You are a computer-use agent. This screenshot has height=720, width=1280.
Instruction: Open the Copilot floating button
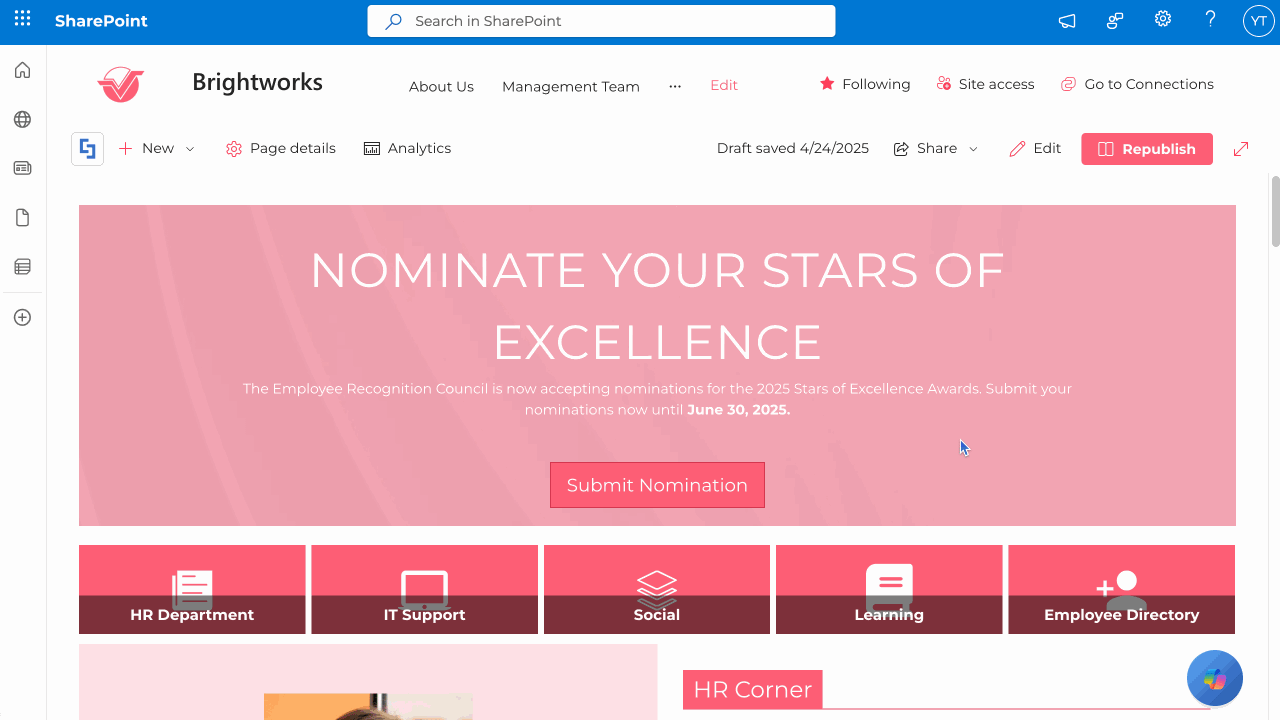pos(1215,678)
